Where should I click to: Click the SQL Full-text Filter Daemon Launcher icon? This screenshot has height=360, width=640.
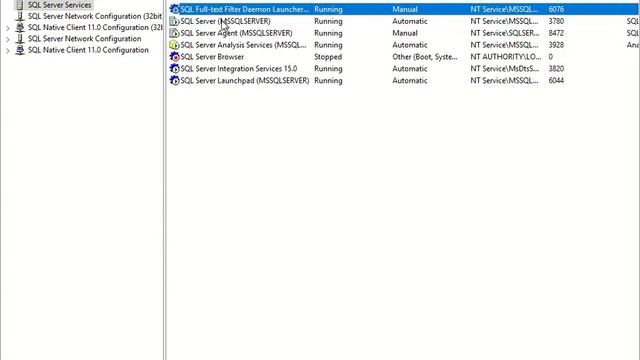[x=174, y=9]
